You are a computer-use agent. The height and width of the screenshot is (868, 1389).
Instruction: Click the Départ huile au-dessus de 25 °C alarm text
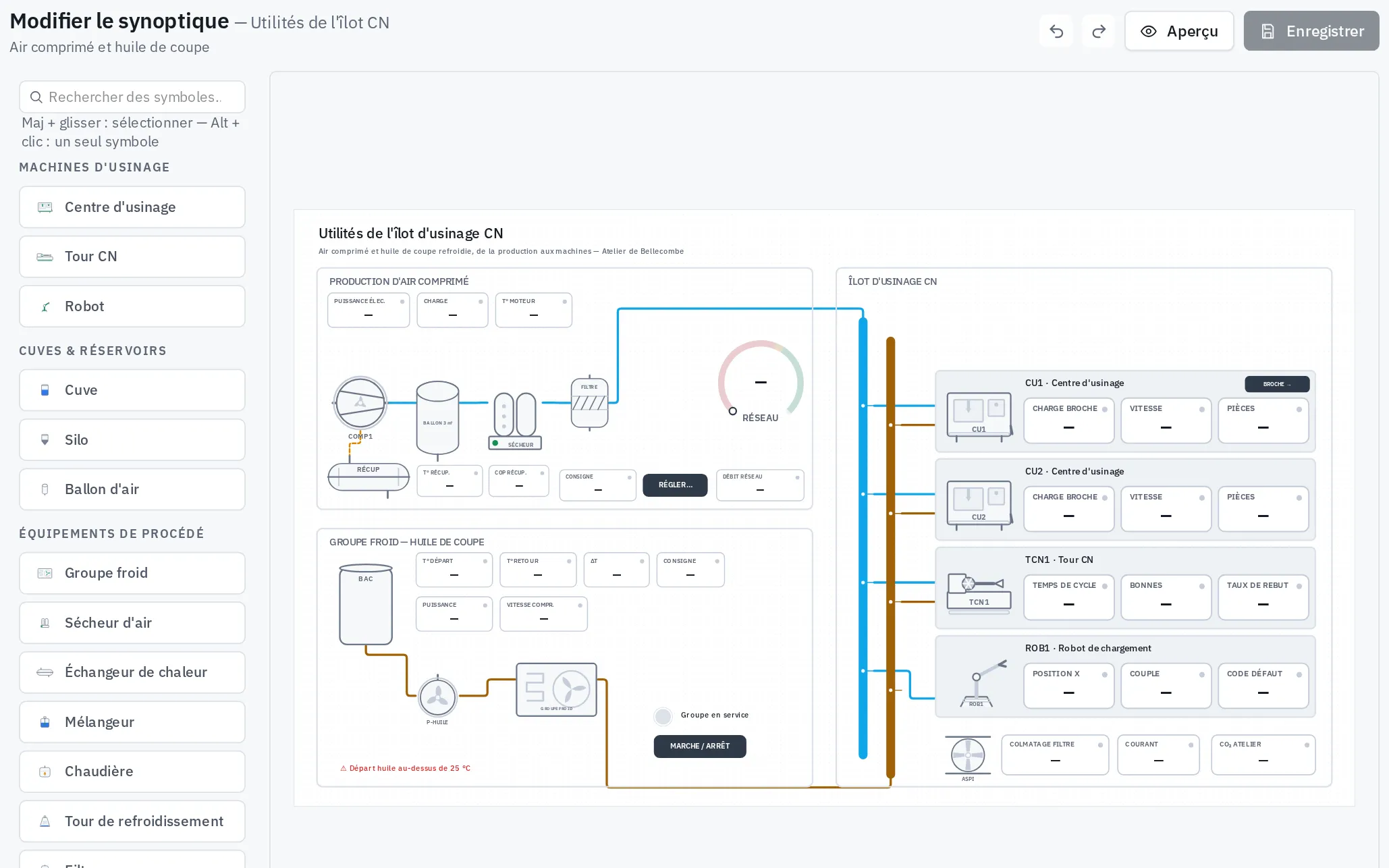[x=406, y=768]
